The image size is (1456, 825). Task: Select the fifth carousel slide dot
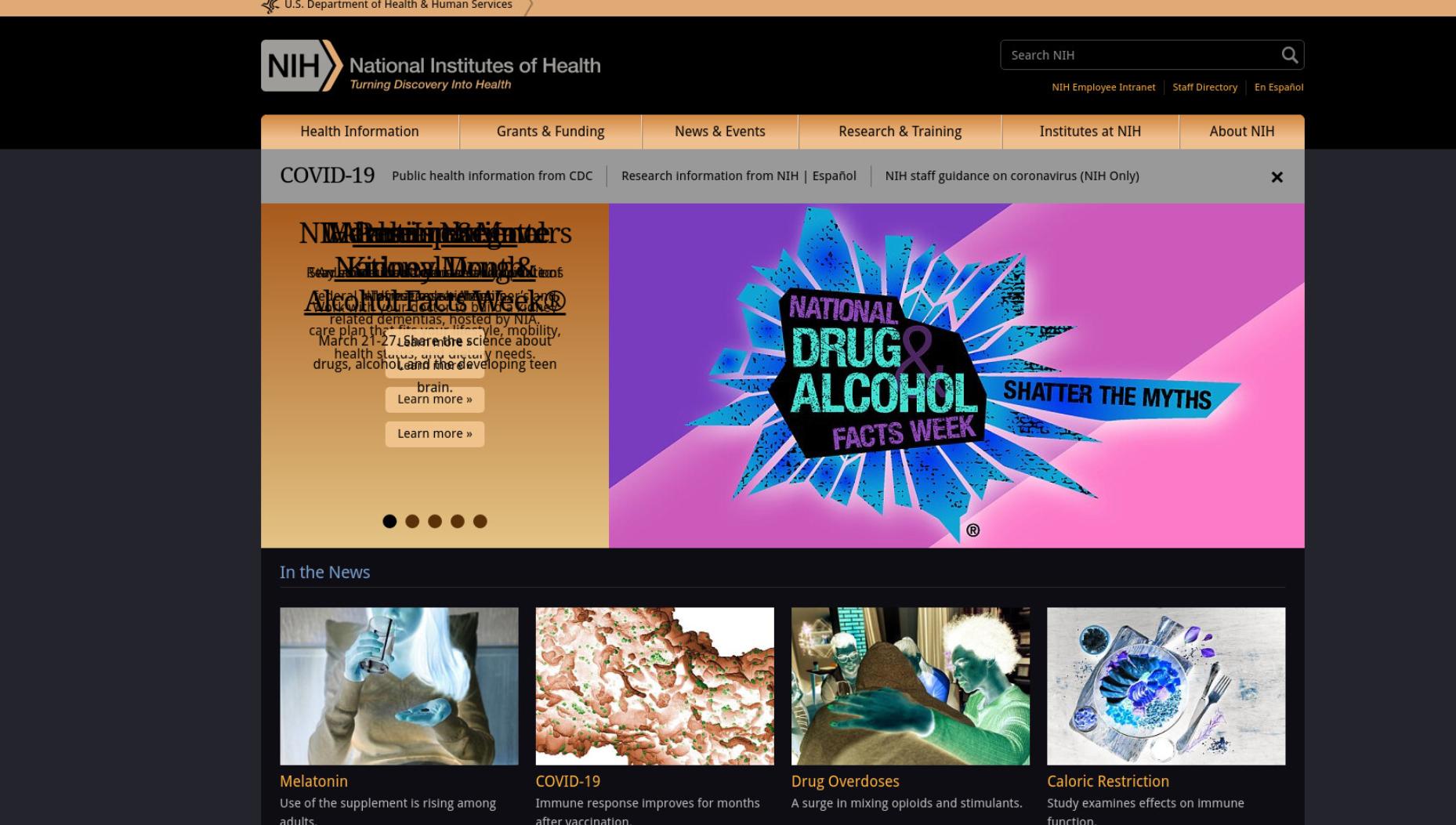(x=480, y=521)
